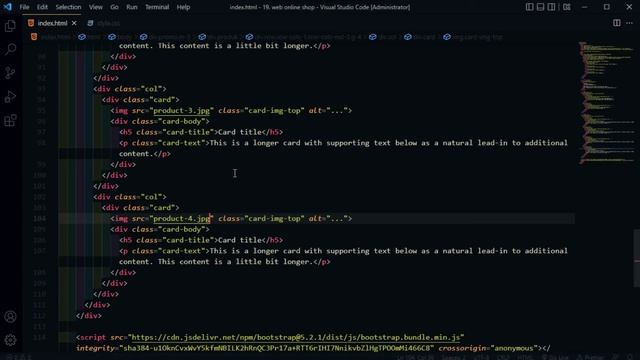Open the HTML language mode selector in status bar

(524, 358)
